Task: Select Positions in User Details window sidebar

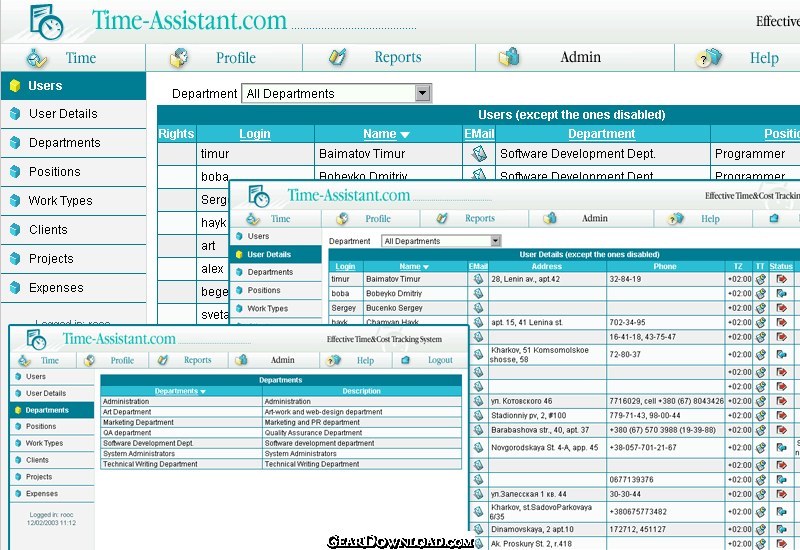Action: (x=276, y=290)
